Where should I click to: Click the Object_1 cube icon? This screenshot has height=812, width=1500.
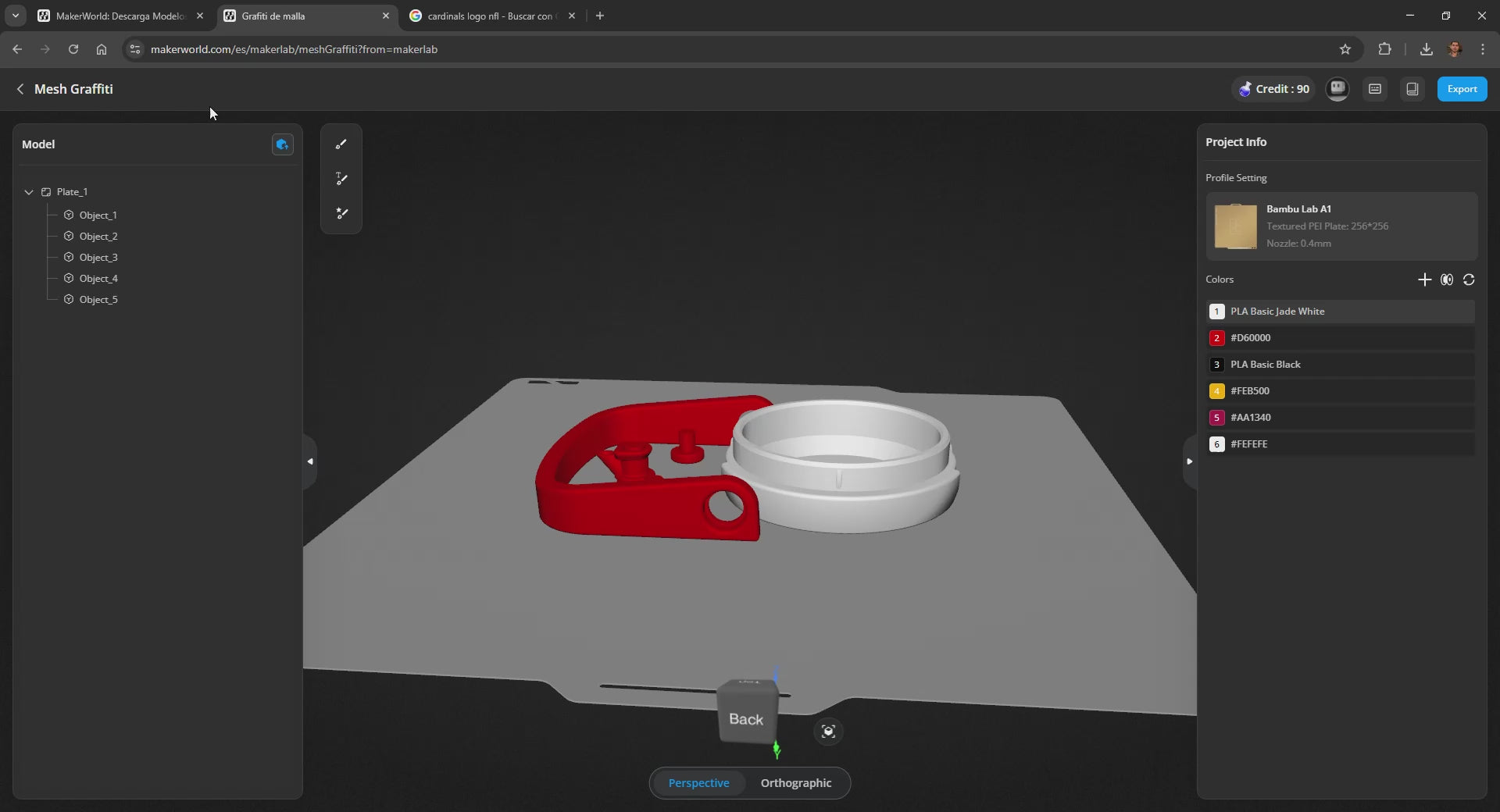coord(69,215)
